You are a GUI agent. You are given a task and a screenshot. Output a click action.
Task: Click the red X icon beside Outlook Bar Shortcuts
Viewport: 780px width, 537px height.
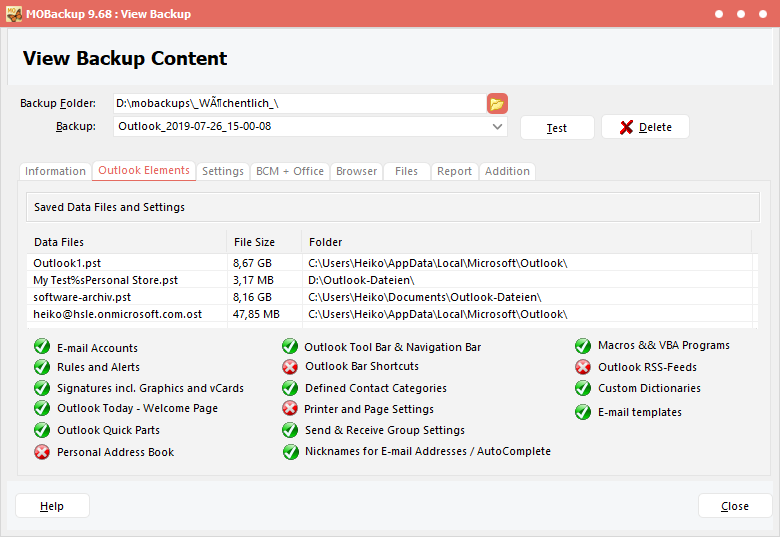290,367
